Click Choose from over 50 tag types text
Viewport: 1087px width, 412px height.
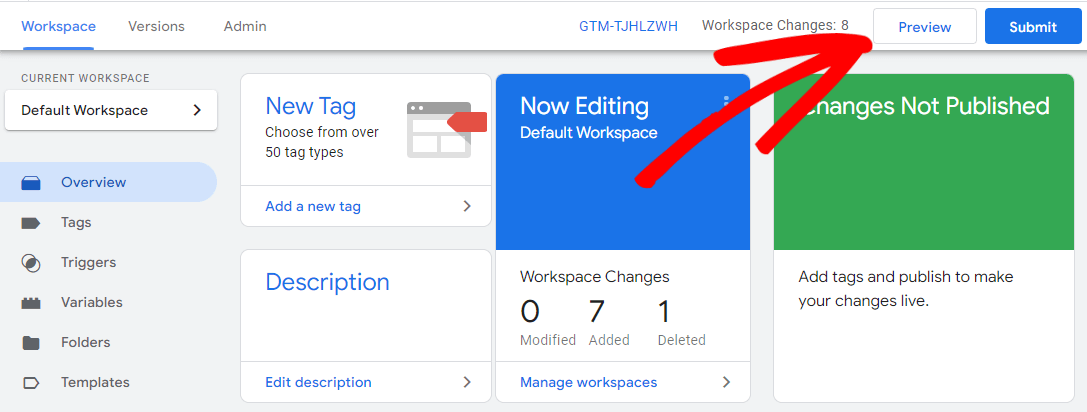322,141
